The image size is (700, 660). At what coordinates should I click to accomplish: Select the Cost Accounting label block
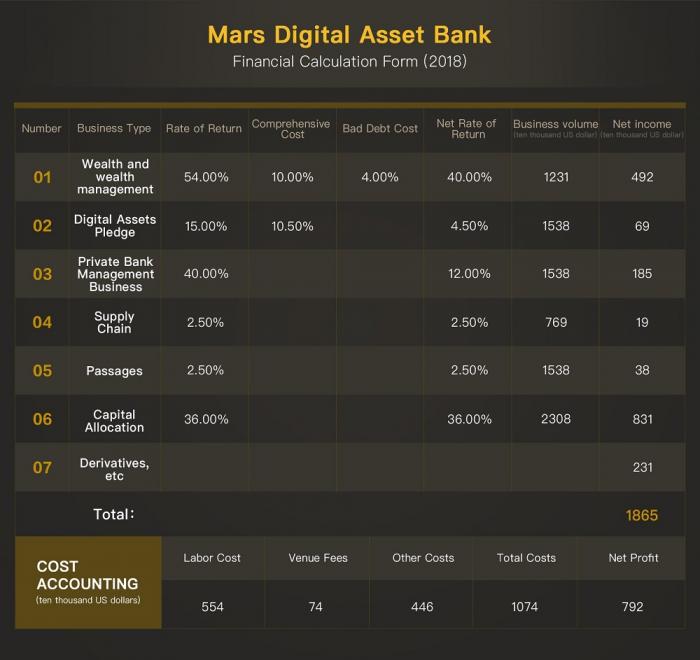pyautogui.click(x=88, y=583)
